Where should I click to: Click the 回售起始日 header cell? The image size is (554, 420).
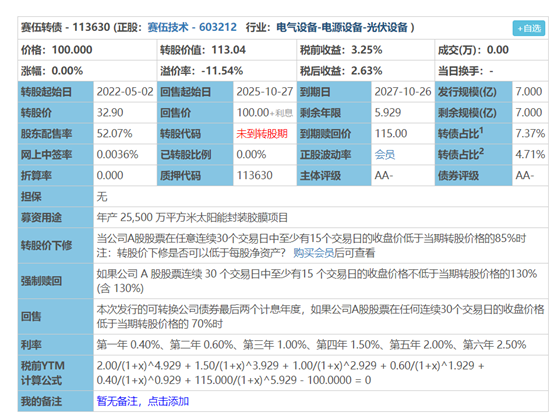[195, 92]
